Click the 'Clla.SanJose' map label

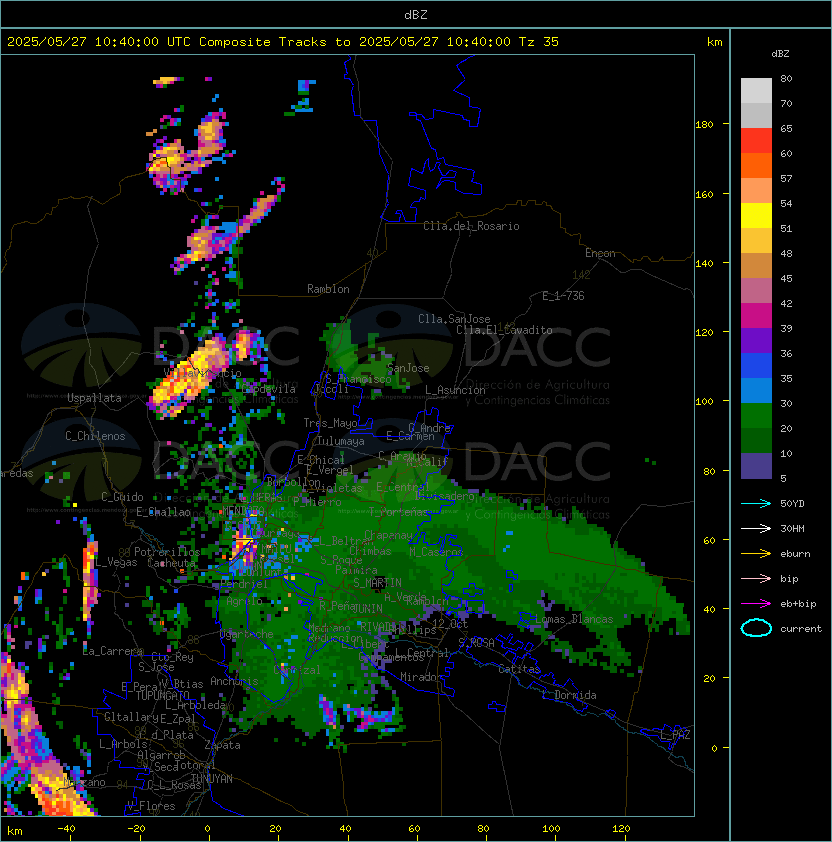click(454, 319)
